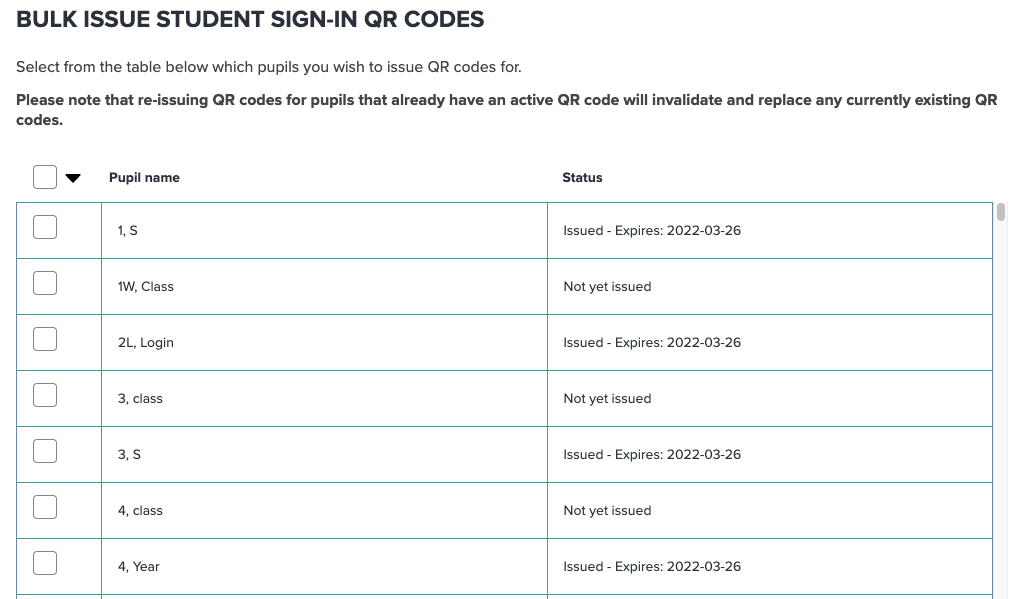Screen dimensions: 1034x599
Task: Check the box next to 3, class
Action: 44,394
